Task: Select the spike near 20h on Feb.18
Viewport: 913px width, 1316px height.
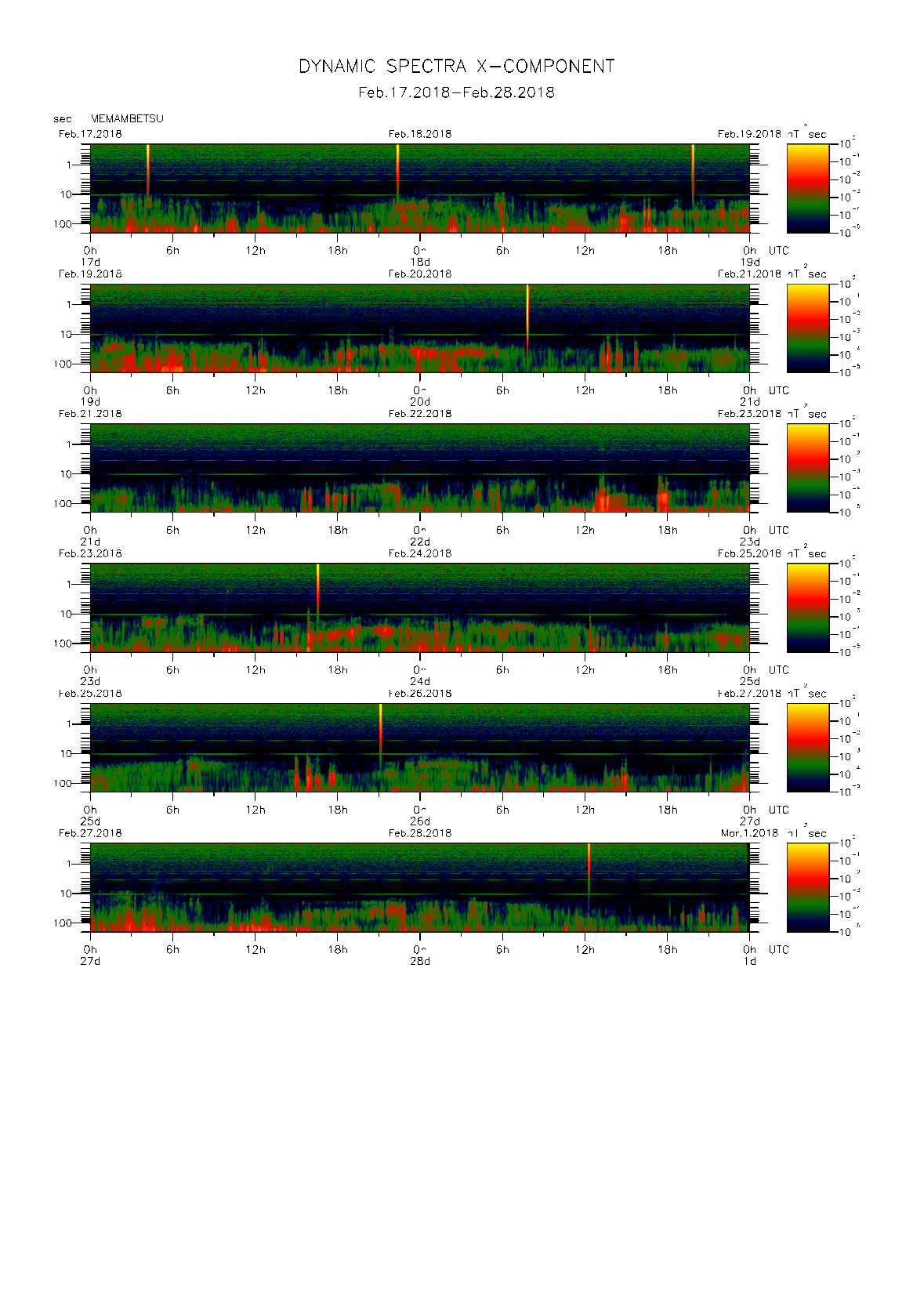Action: pyautogui.click(x=693, y=174)
